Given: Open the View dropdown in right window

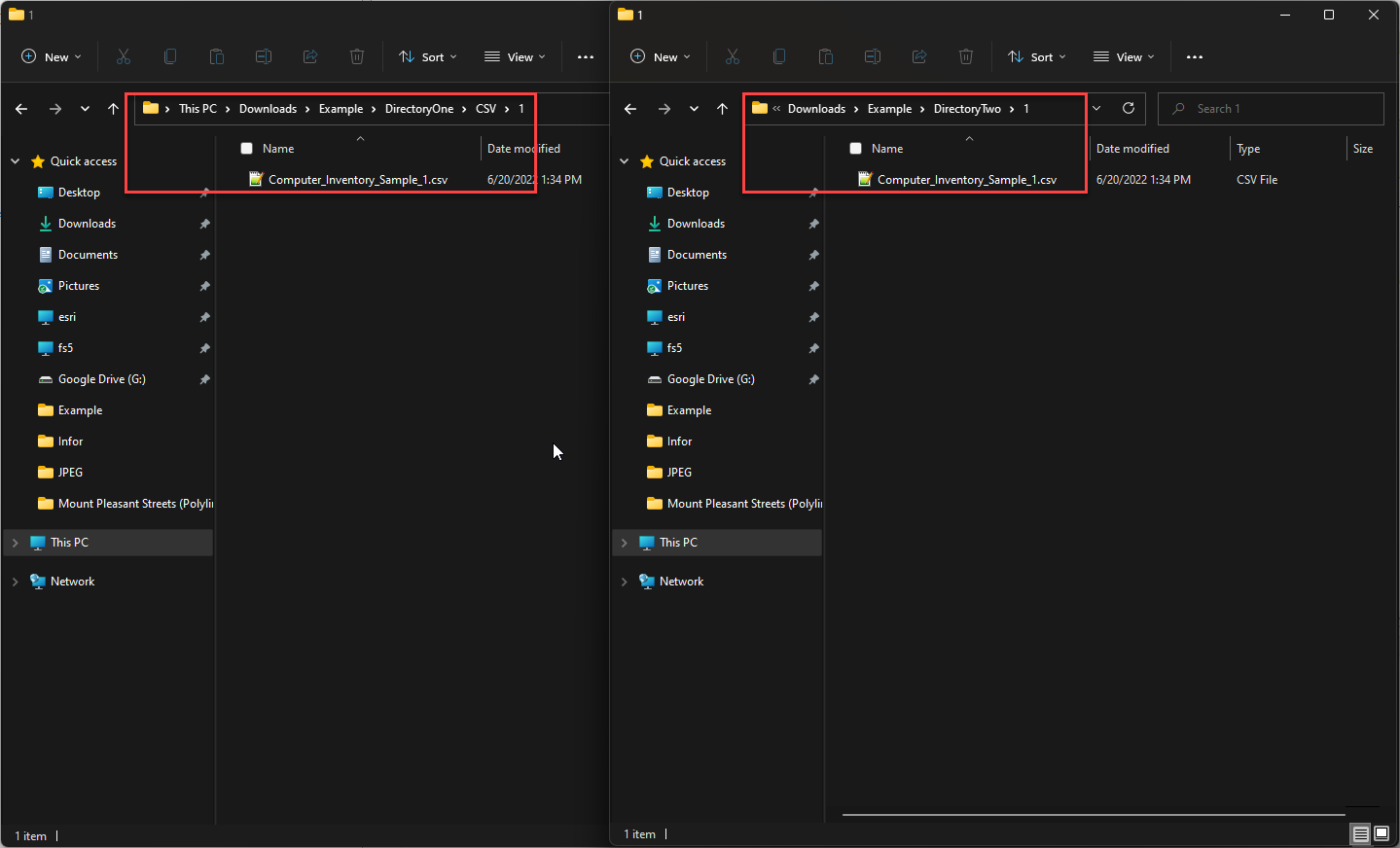Looking at the screenshot, I should coord(1125,56).
